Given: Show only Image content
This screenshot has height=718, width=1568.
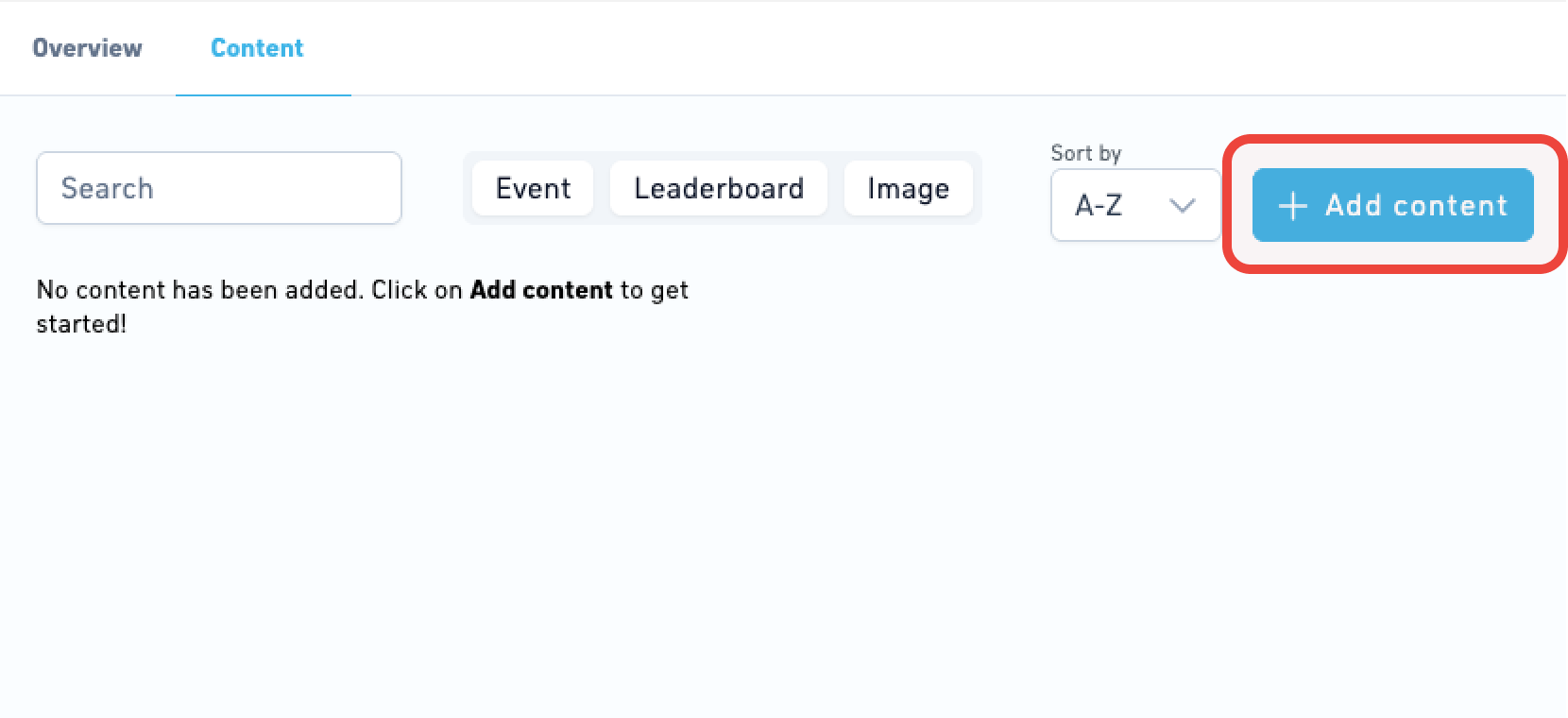Looking at the screenshot, I should [908, 188].
